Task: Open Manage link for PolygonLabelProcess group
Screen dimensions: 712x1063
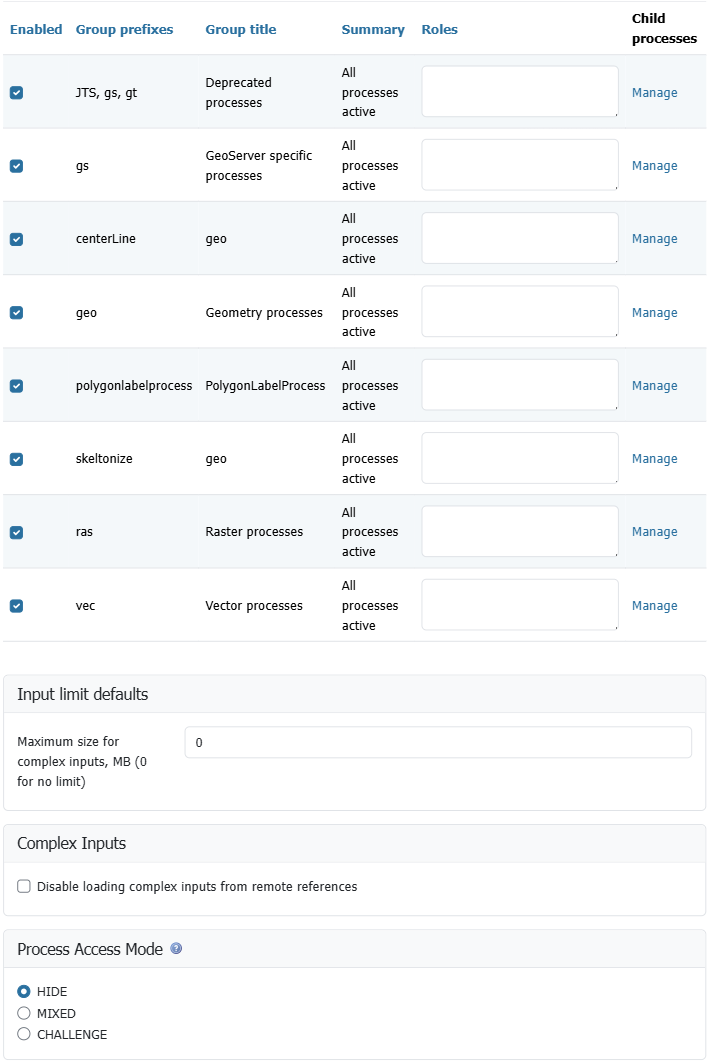Action: [x=654, y=386]
